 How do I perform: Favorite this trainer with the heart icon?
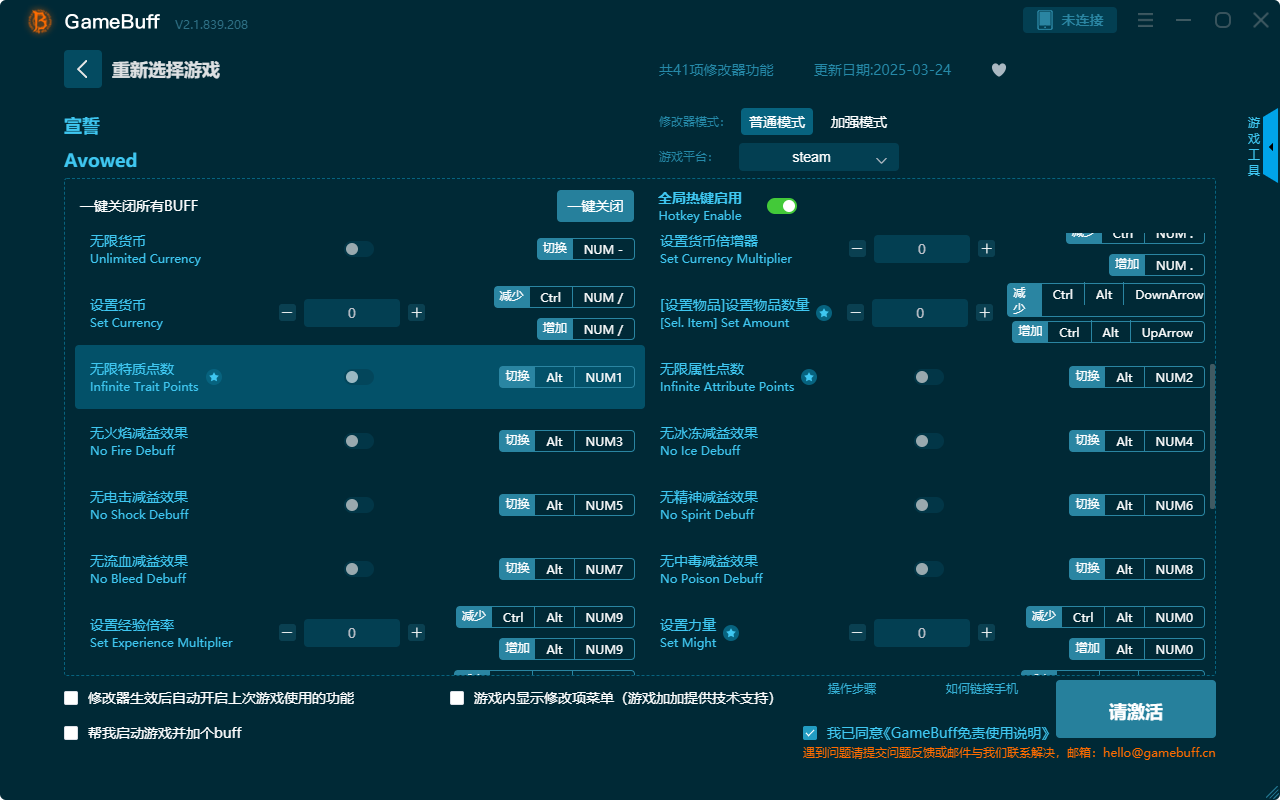point(998,70)
